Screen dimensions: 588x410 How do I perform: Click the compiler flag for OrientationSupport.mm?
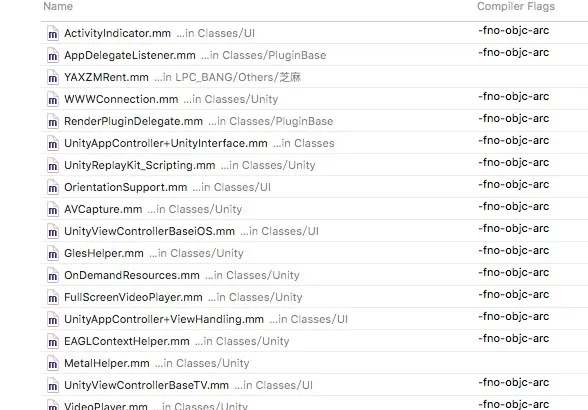(x=514, y=185)
